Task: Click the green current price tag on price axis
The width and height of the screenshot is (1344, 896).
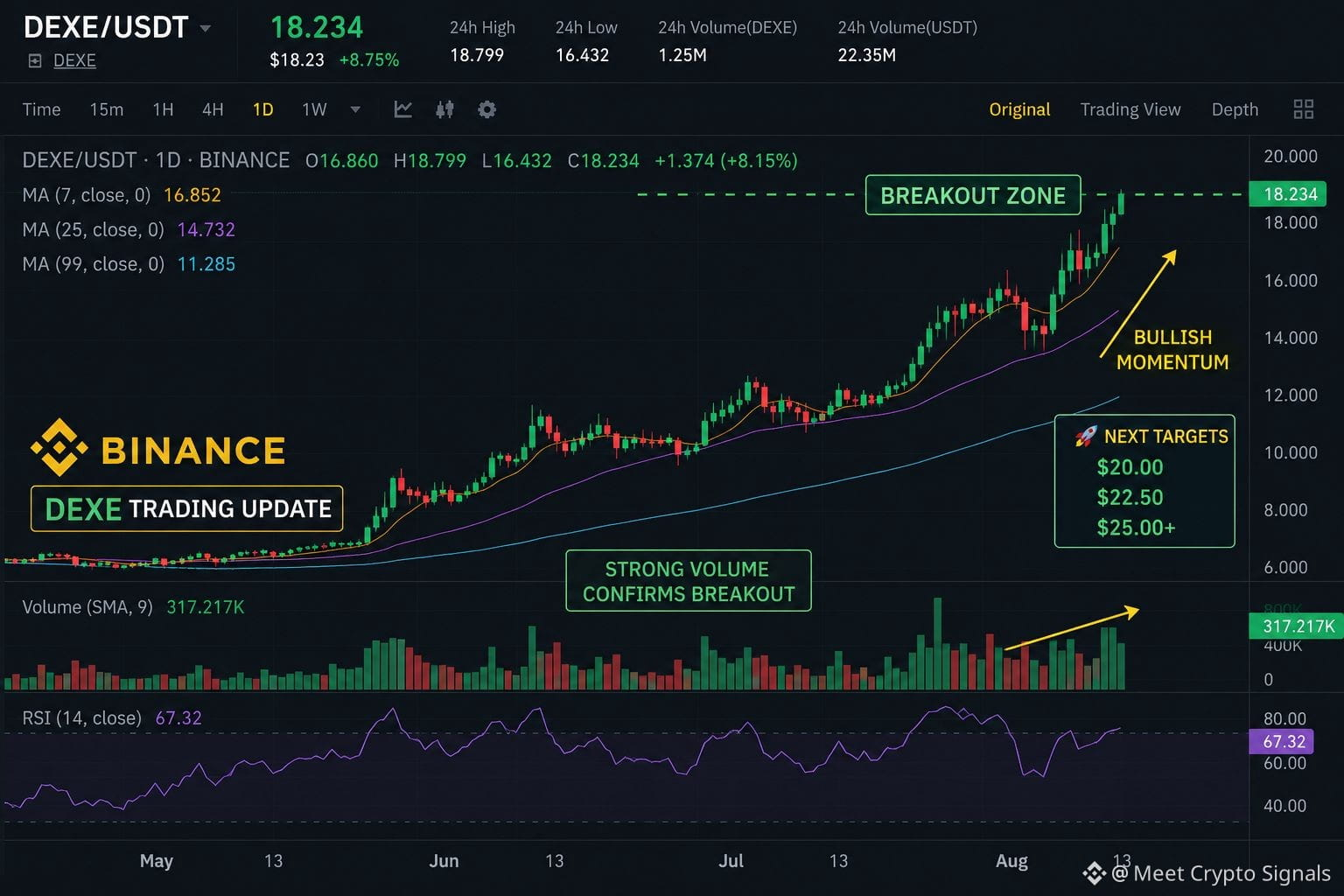Action: pyautogui.click(x=1288, y=194)
